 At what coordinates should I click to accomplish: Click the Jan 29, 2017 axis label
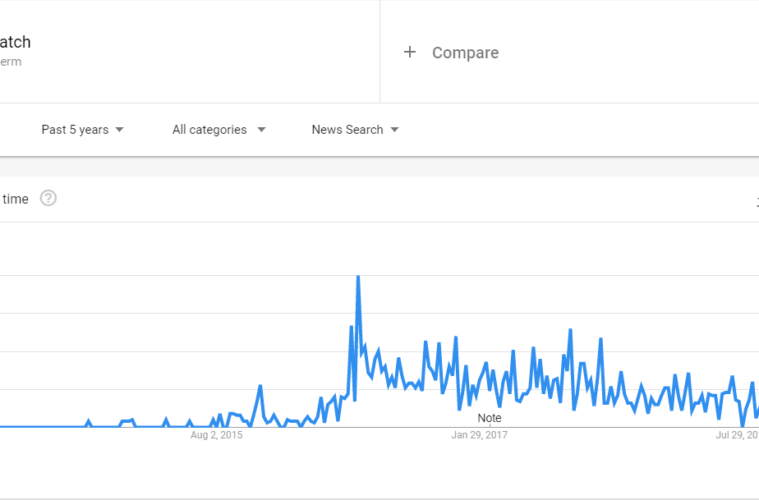(x=479, y=435)
